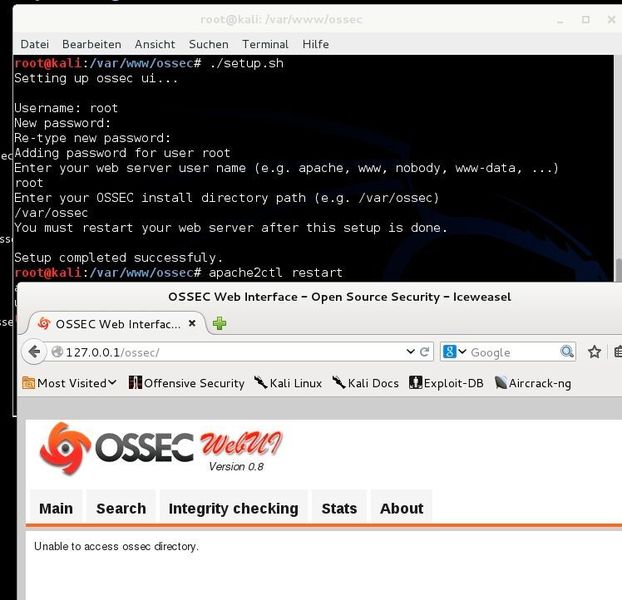
Task: Go back using the browser back arrow
Action: [35, 352]
